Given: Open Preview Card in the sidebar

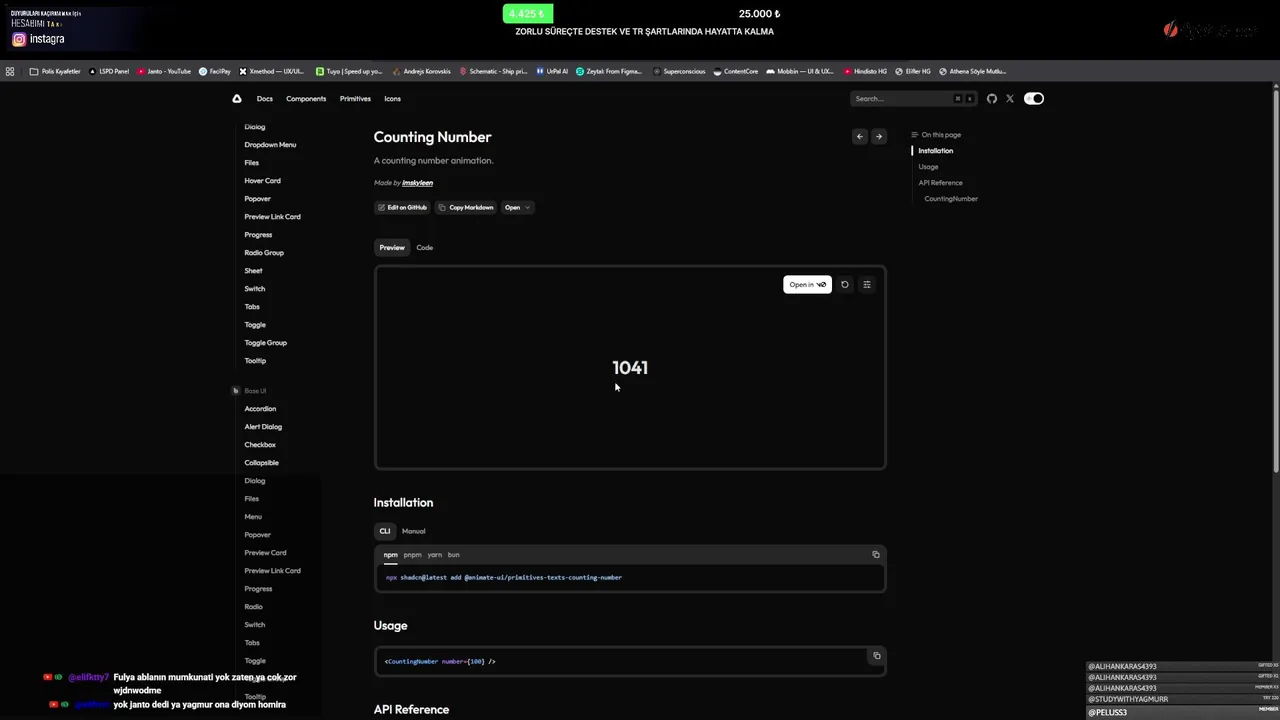Looking at the screenshot, I should click(x=265, y=552).
